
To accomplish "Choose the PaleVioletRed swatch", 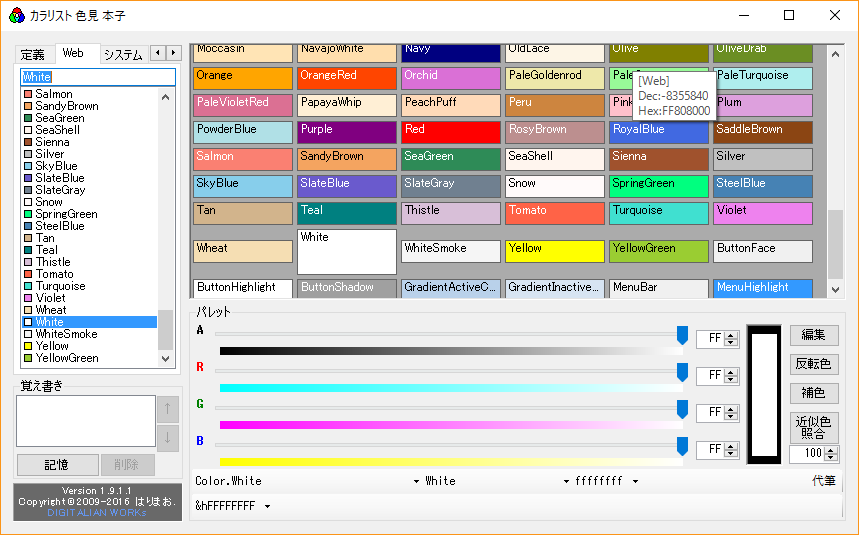I will [243, 105].
